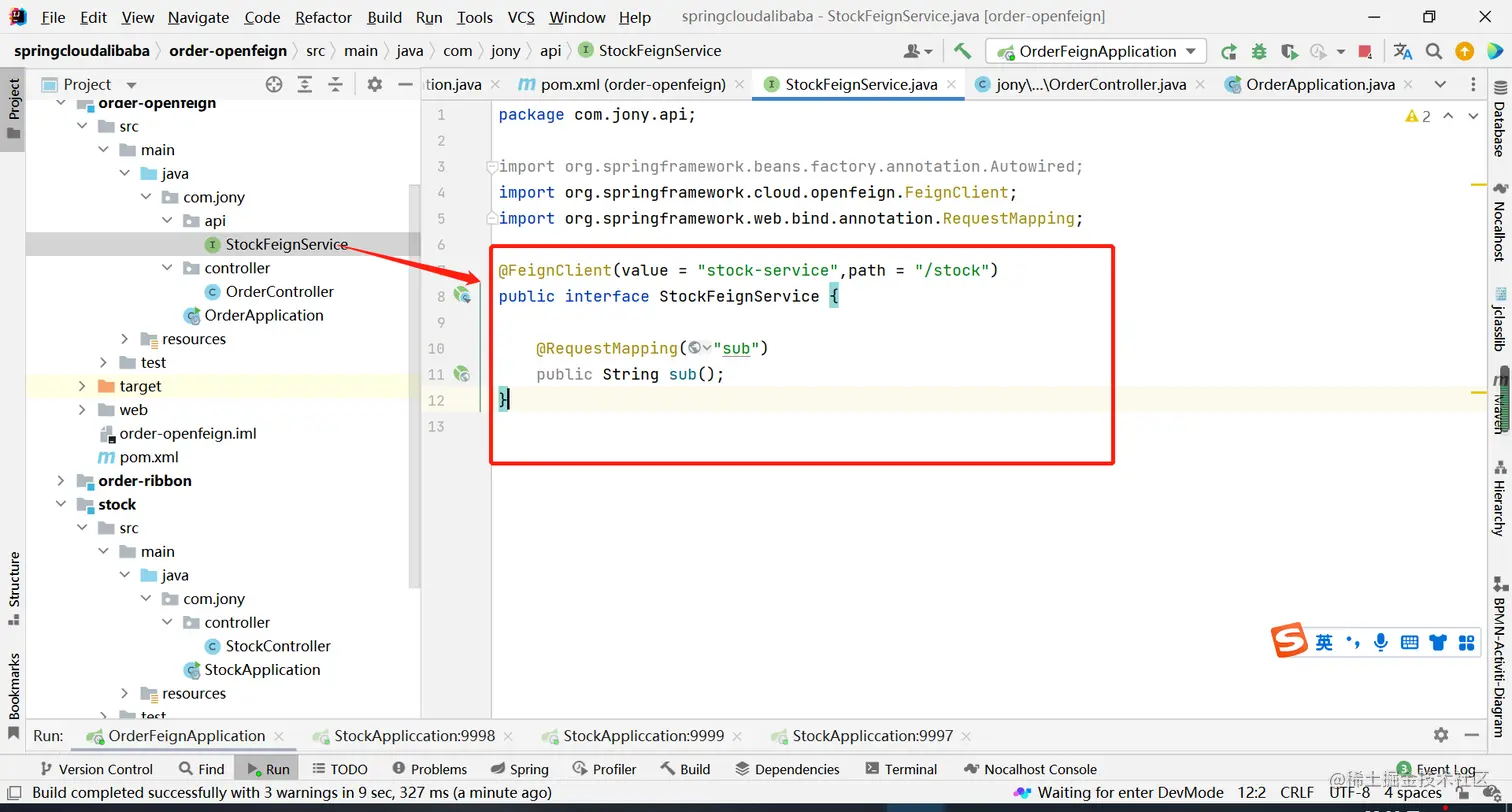
Task: Open the VCS menu
Action: [x=521, y=17]
